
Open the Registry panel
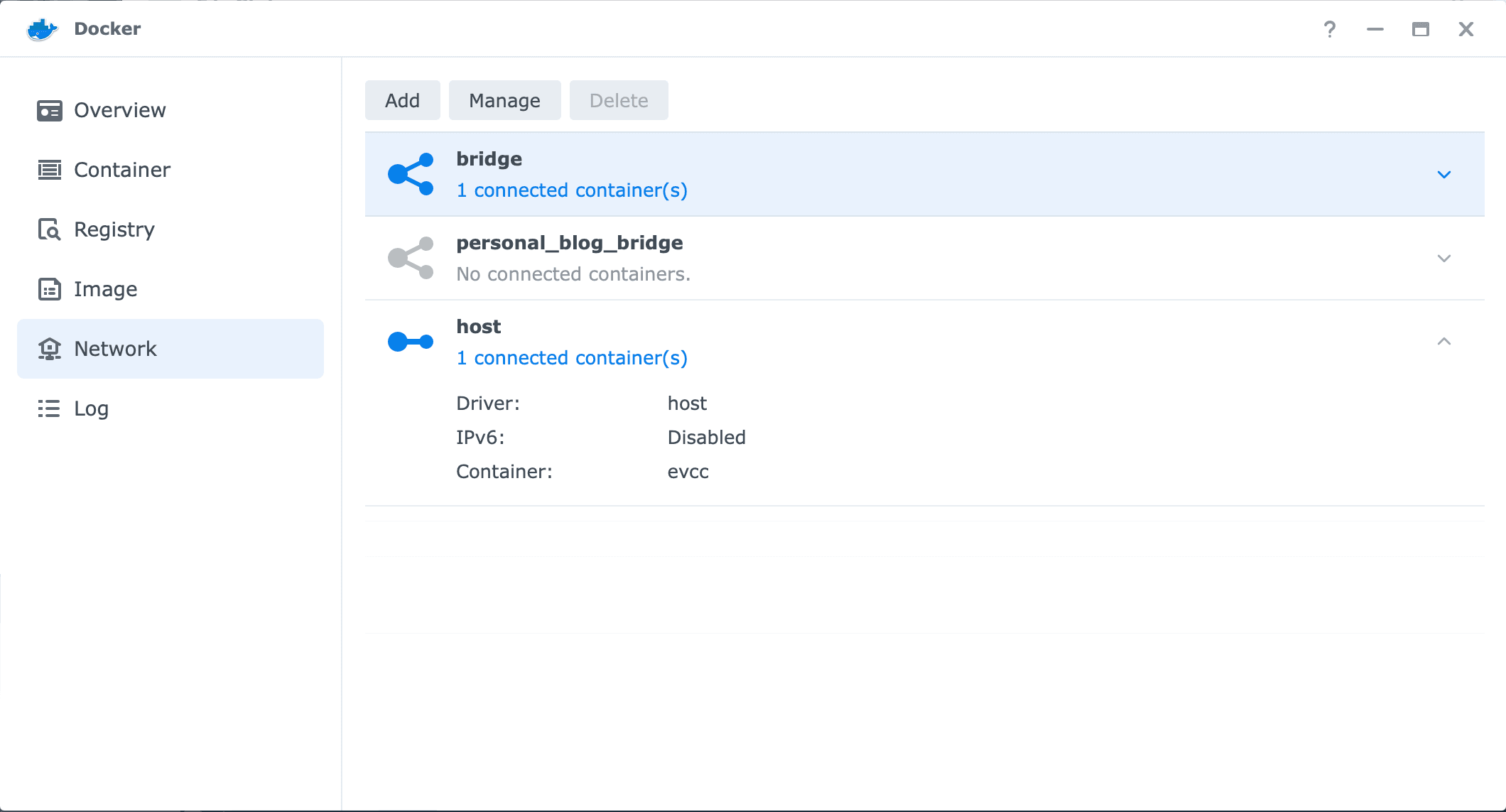pyautogui.click(x=114, y=229)
